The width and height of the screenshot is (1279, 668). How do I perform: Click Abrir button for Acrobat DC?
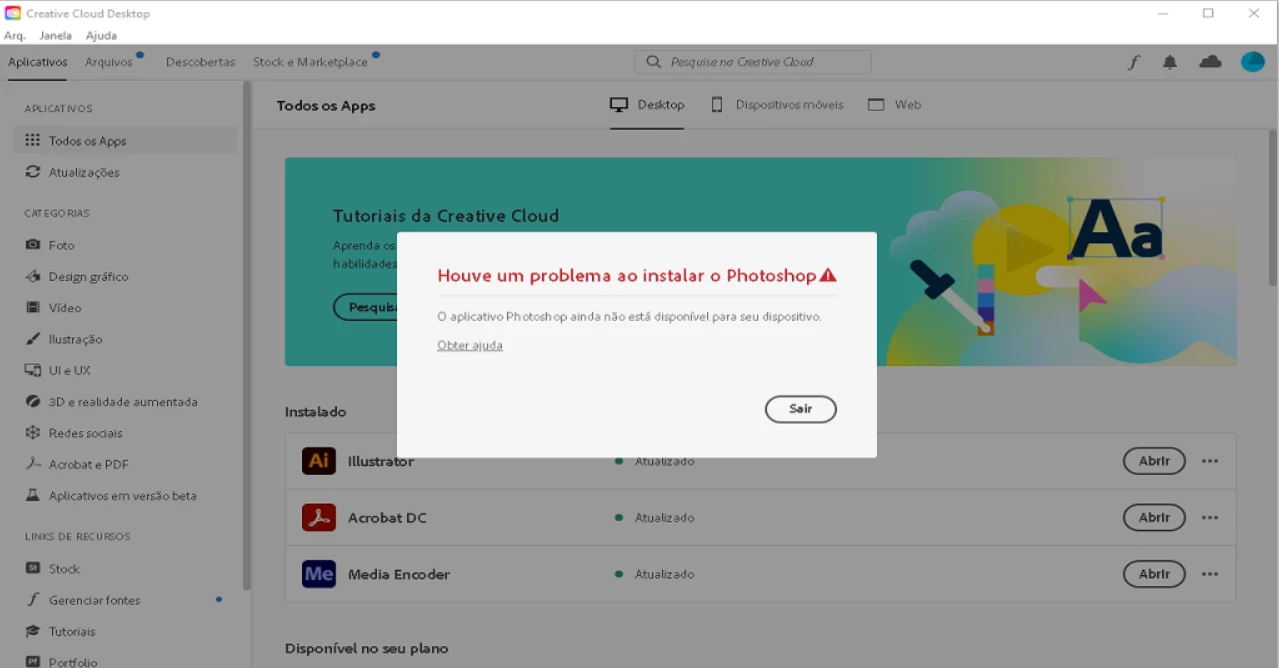[x=1154, y=518]
